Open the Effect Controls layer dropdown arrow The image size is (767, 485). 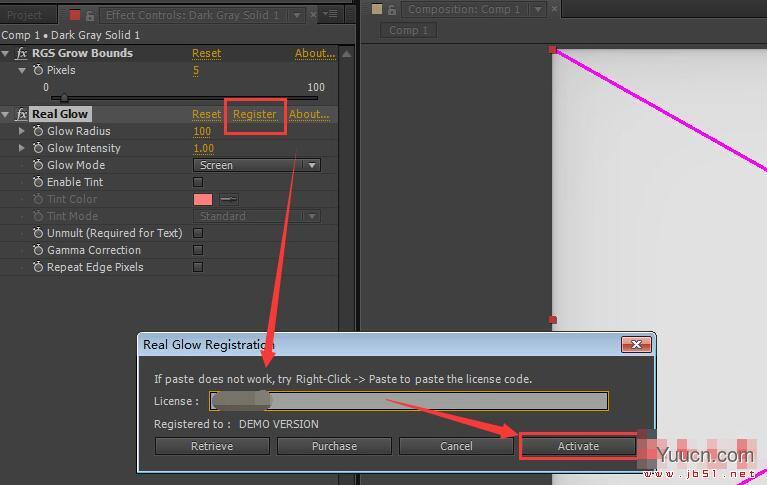297,16
